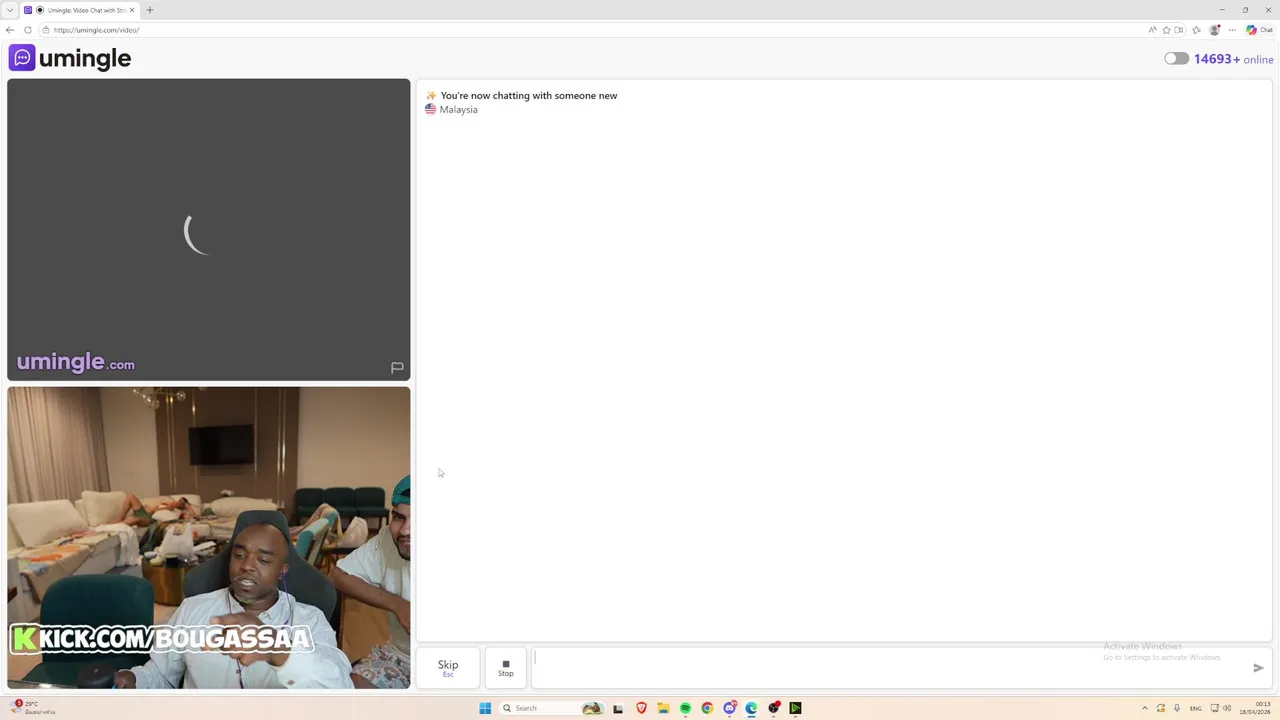Click the microphone icon in system tray
The image size is (1280, 720).
coord(1177,708)
